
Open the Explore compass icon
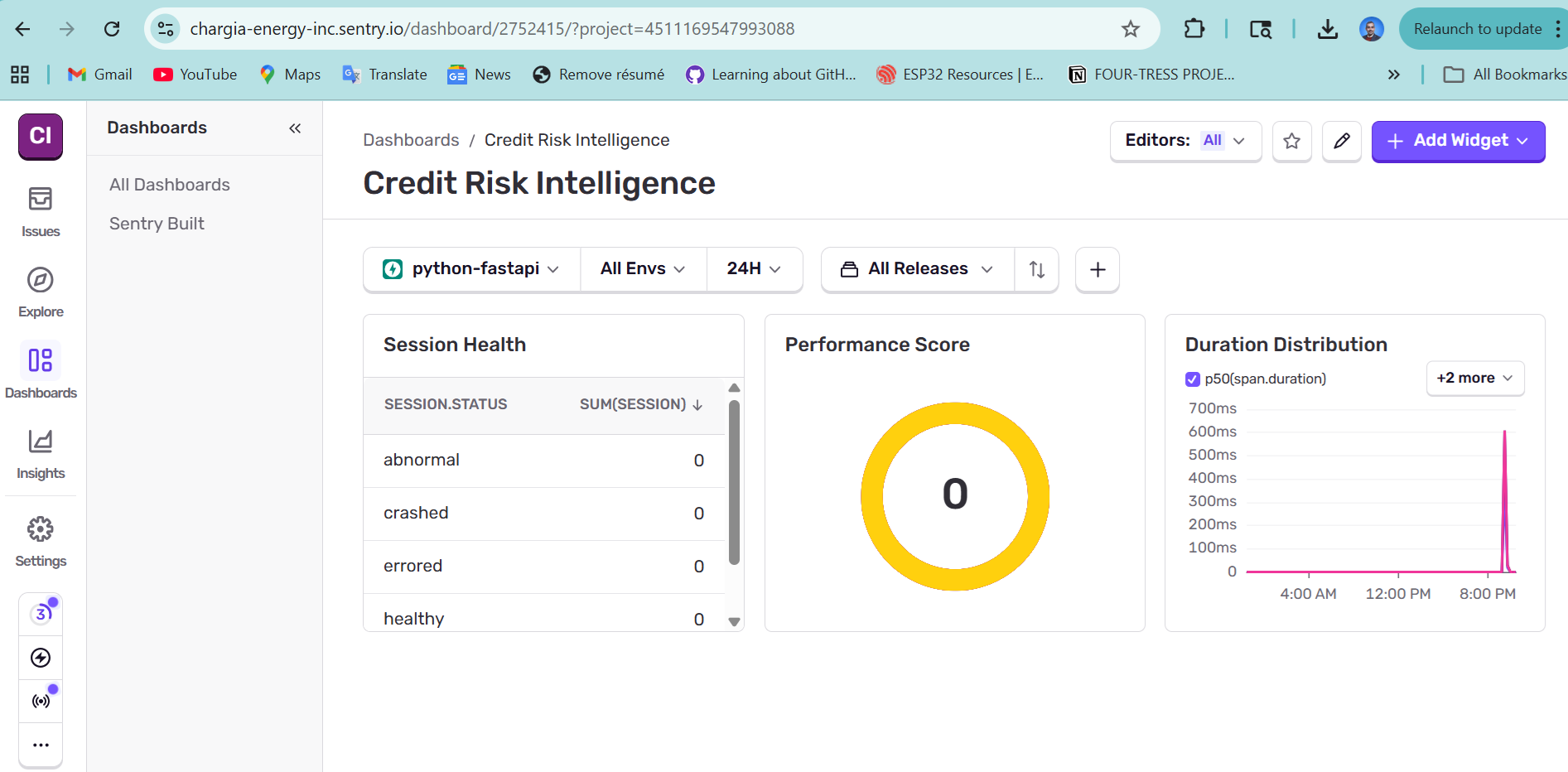(40, 292)
